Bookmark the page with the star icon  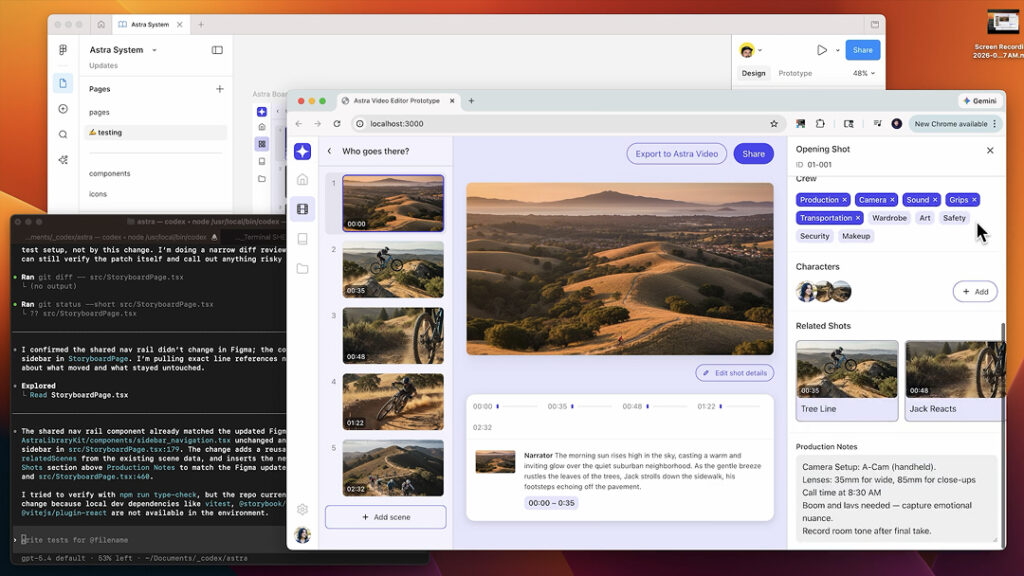pyautogui.click(x=774, y=124)
